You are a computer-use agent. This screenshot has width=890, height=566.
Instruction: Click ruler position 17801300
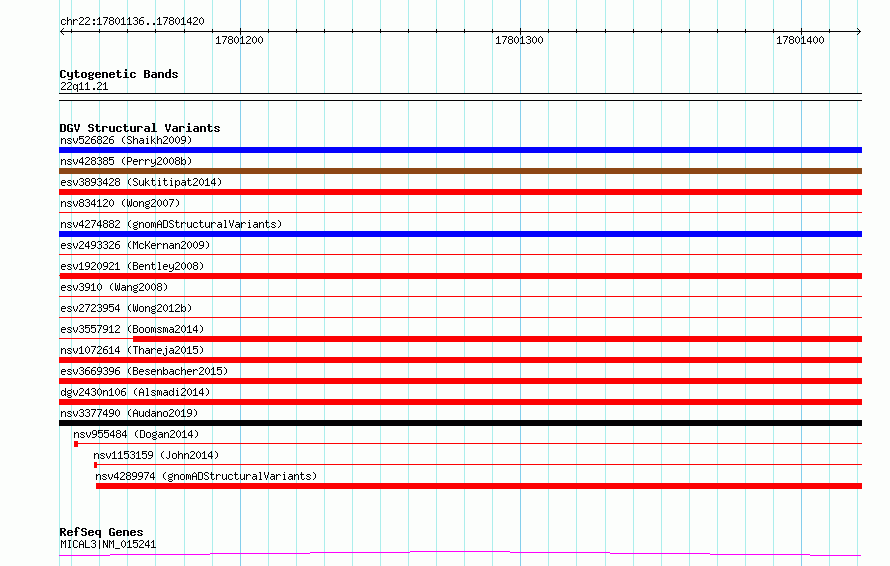519,40
